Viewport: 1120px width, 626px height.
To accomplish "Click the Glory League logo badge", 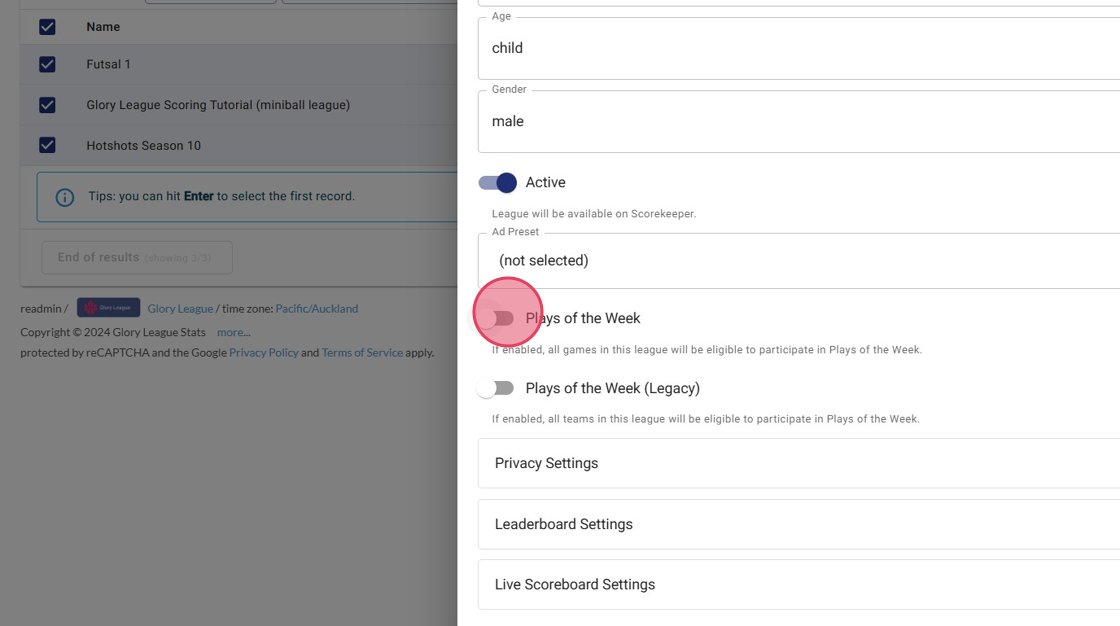I will [x=108, y=308].
